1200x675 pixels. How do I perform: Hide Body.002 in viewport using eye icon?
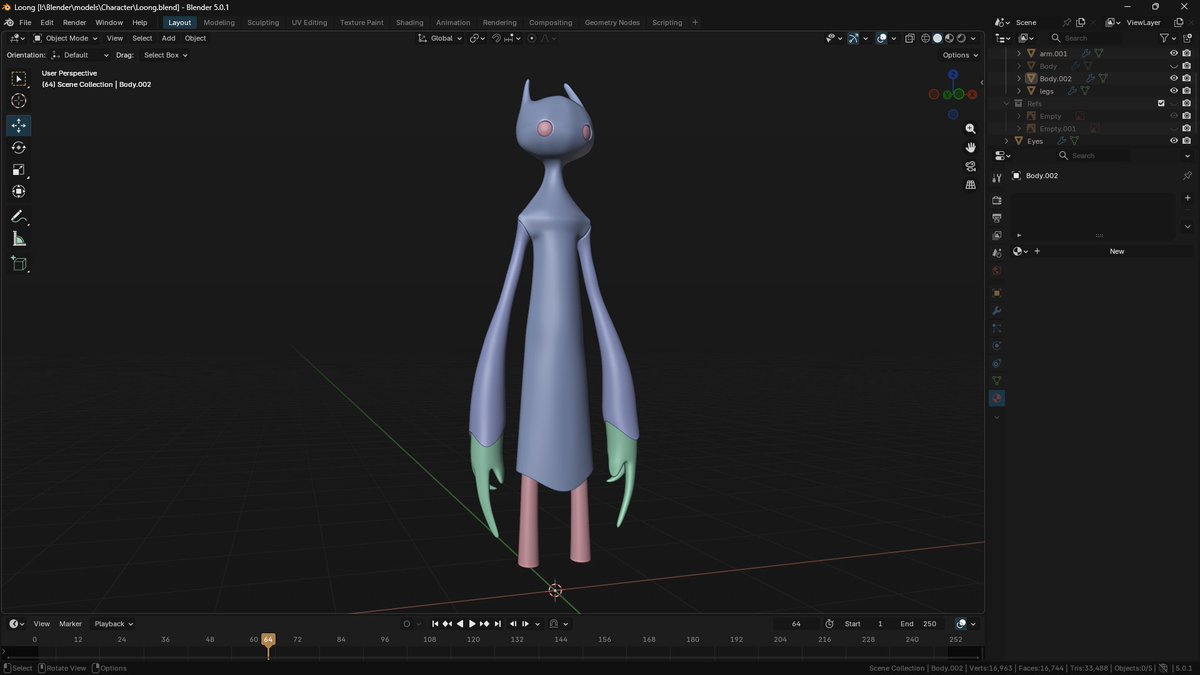click(x=1174, y=78)
